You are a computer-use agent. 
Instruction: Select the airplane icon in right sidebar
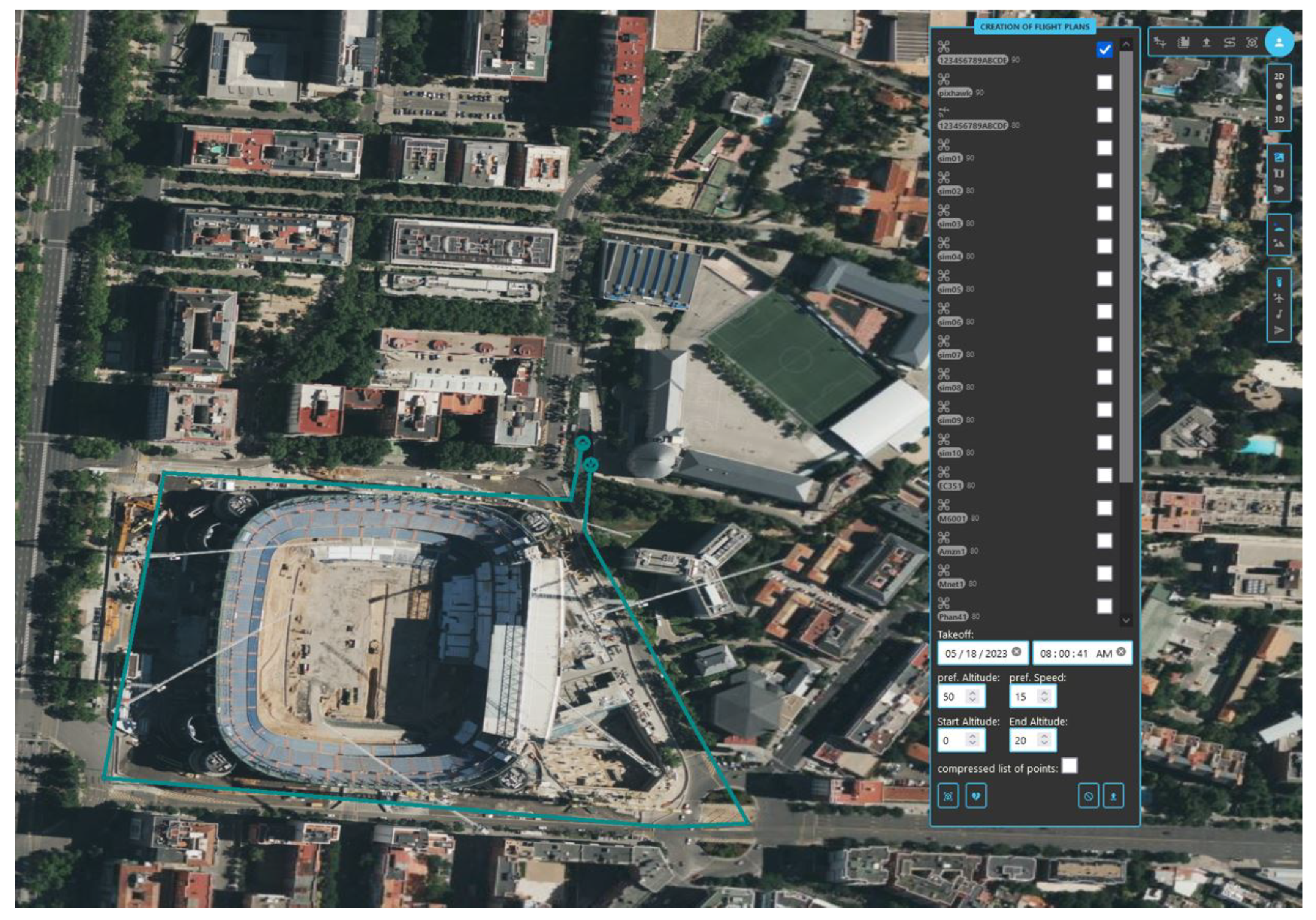coord(1278,298)
